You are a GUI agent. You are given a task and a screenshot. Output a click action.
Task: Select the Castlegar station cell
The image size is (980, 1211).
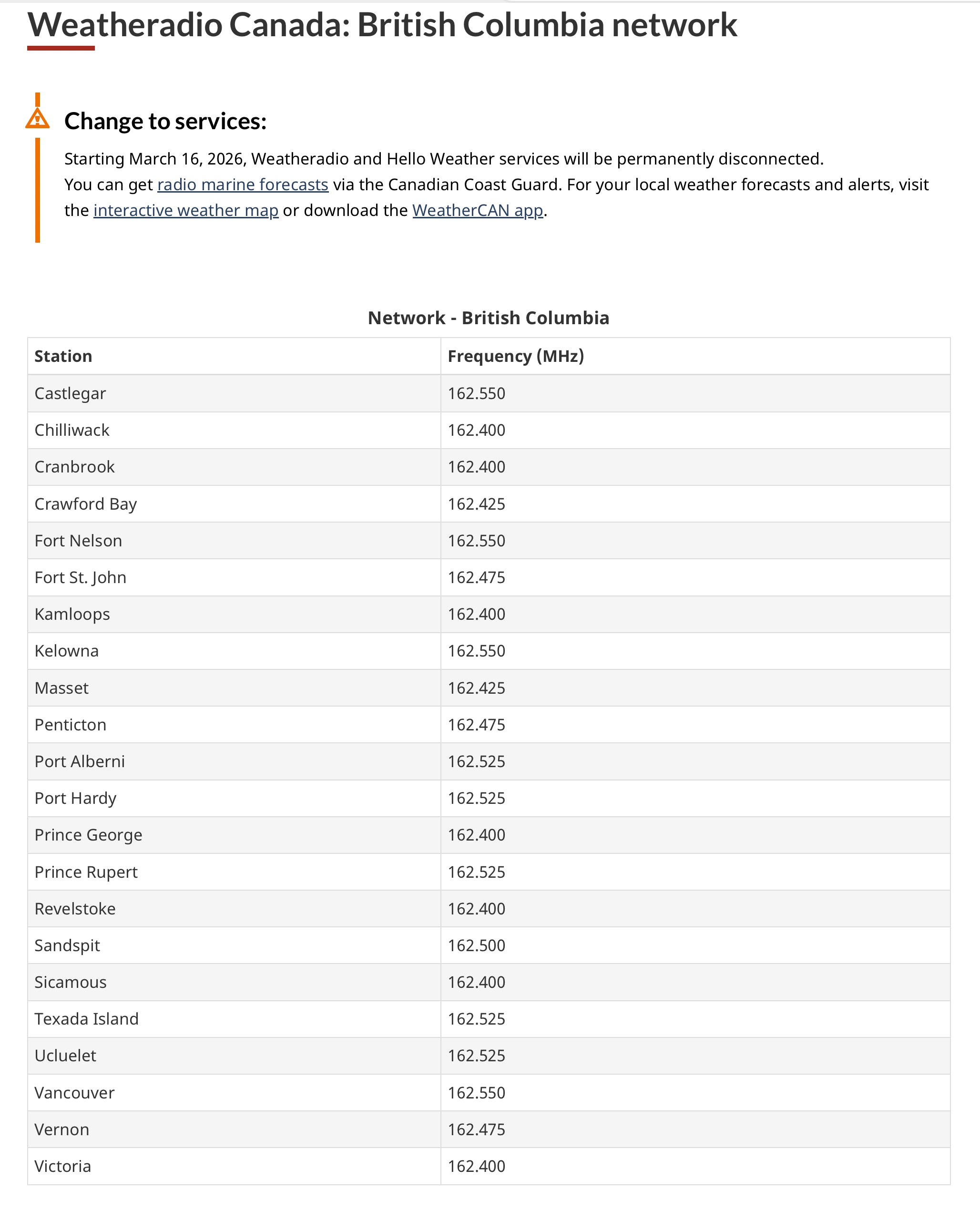click(70, 393)
